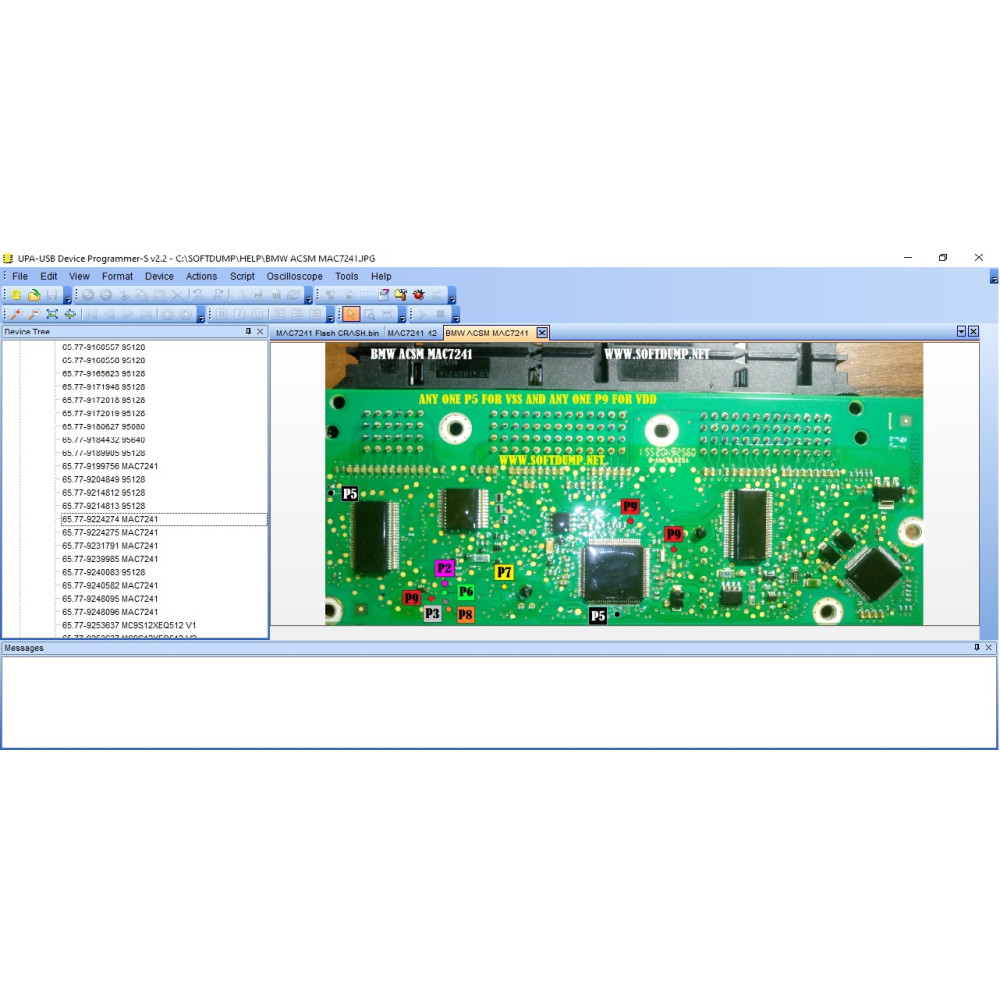Viewport: 1000px width, 1000px height.
Task: Select the arrow pointer tool
Action: coord(351,314)
